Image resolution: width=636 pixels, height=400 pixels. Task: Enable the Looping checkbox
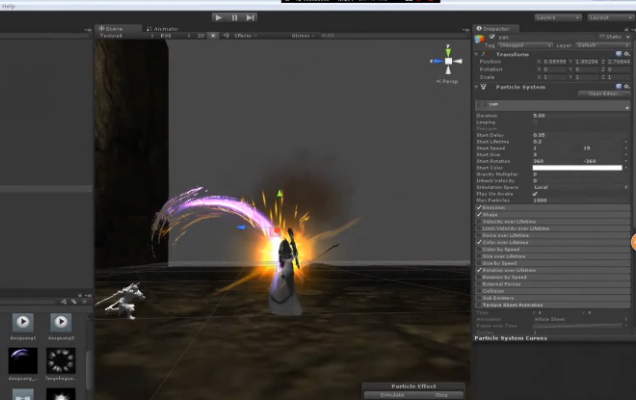point(535,121)
